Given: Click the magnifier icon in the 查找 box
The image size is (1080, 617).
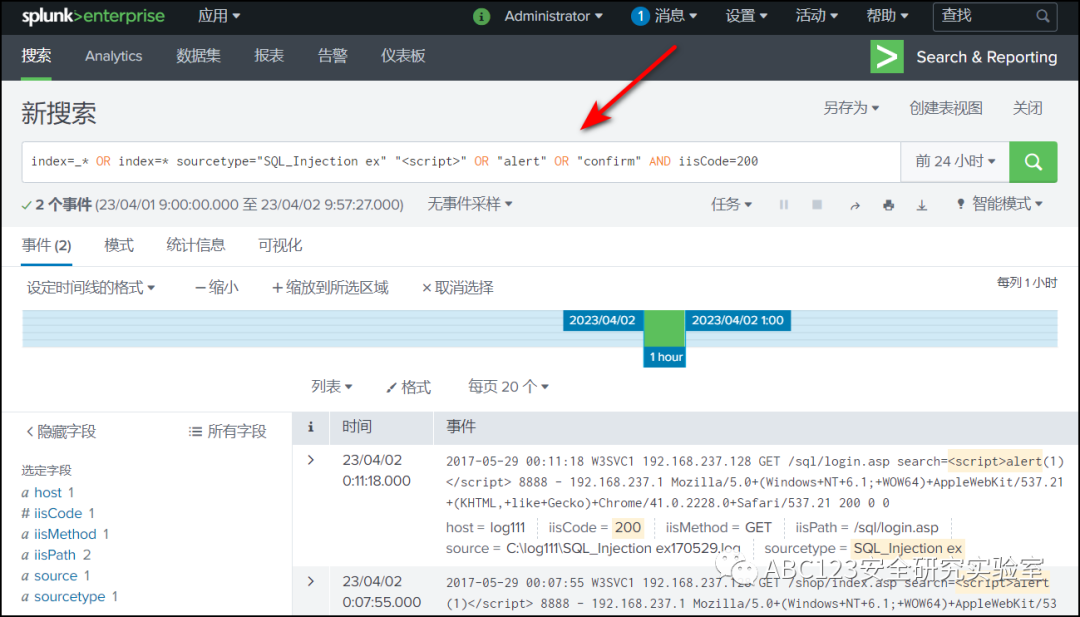Looking at the screenshot, I should click(1043, 16).
